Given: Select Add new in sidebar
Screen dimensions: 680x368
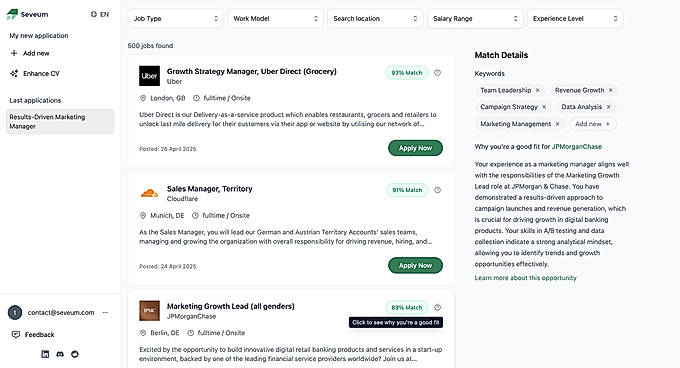Looking at the screenshot, I should pyautogui.click(x=36, y=53).
